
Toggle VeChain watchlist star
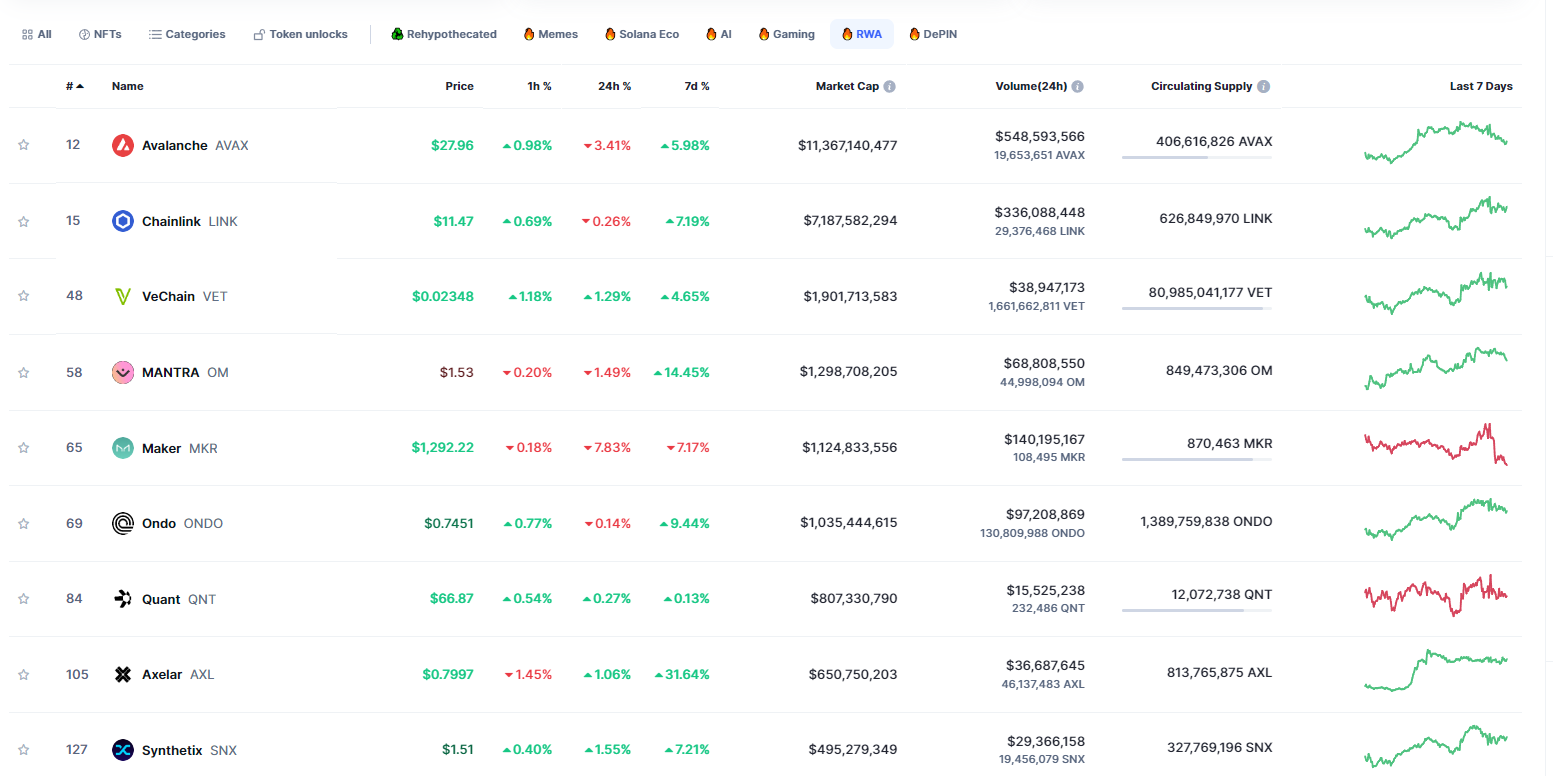pos(23,296)
